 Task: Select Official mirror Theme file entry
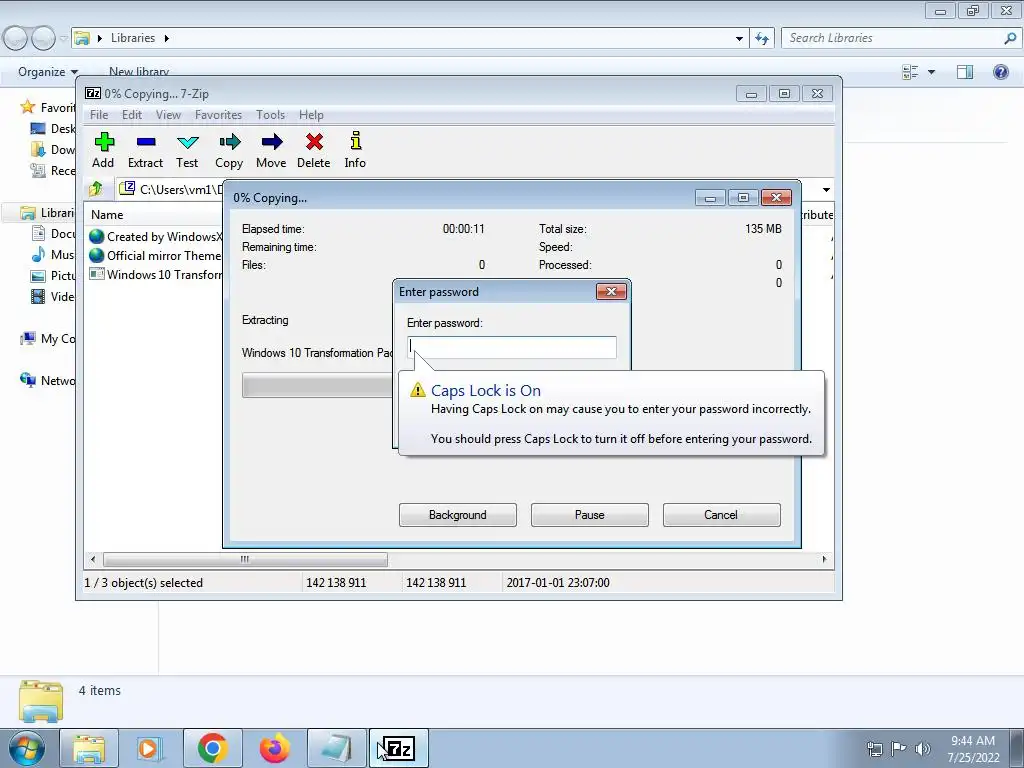[x=157, y=255]
